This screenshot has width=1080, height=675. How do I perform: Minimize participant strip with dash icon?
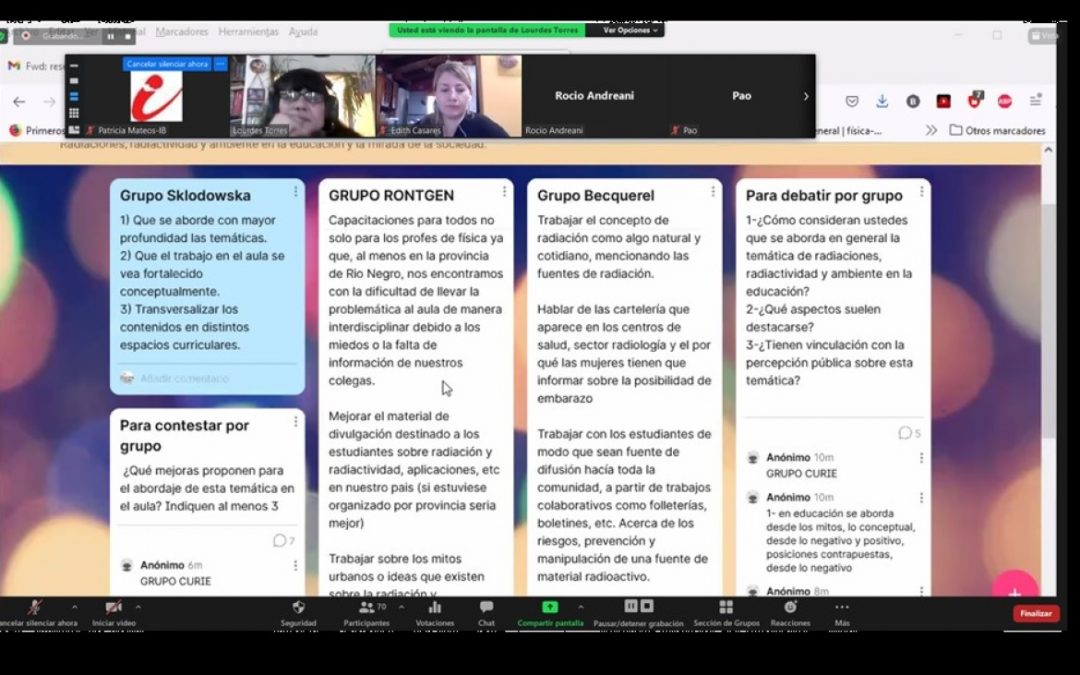[x=74, y=66]
